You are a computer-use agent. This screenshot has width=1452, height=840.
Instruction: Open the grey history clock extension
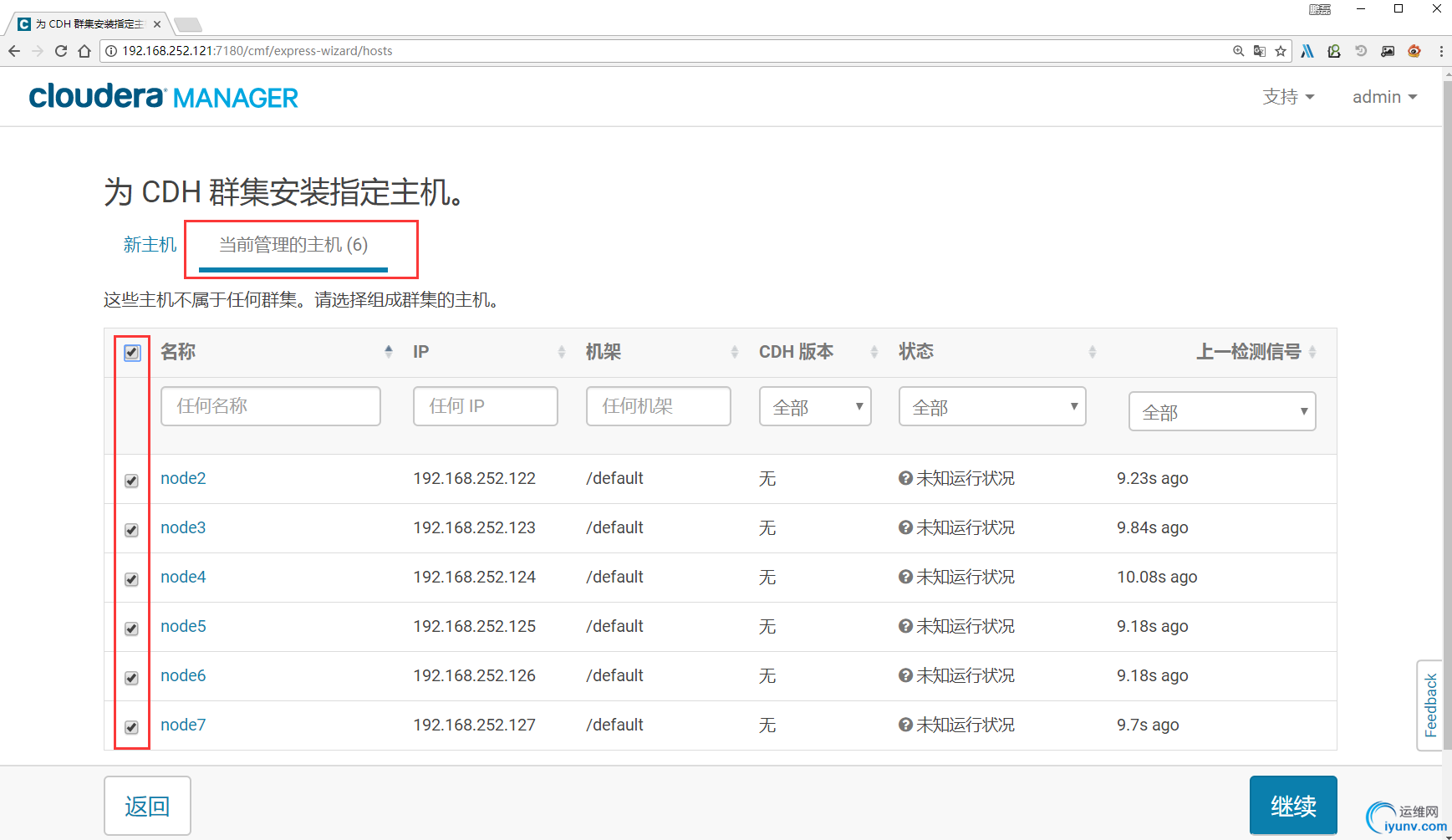click(1361, 51)
